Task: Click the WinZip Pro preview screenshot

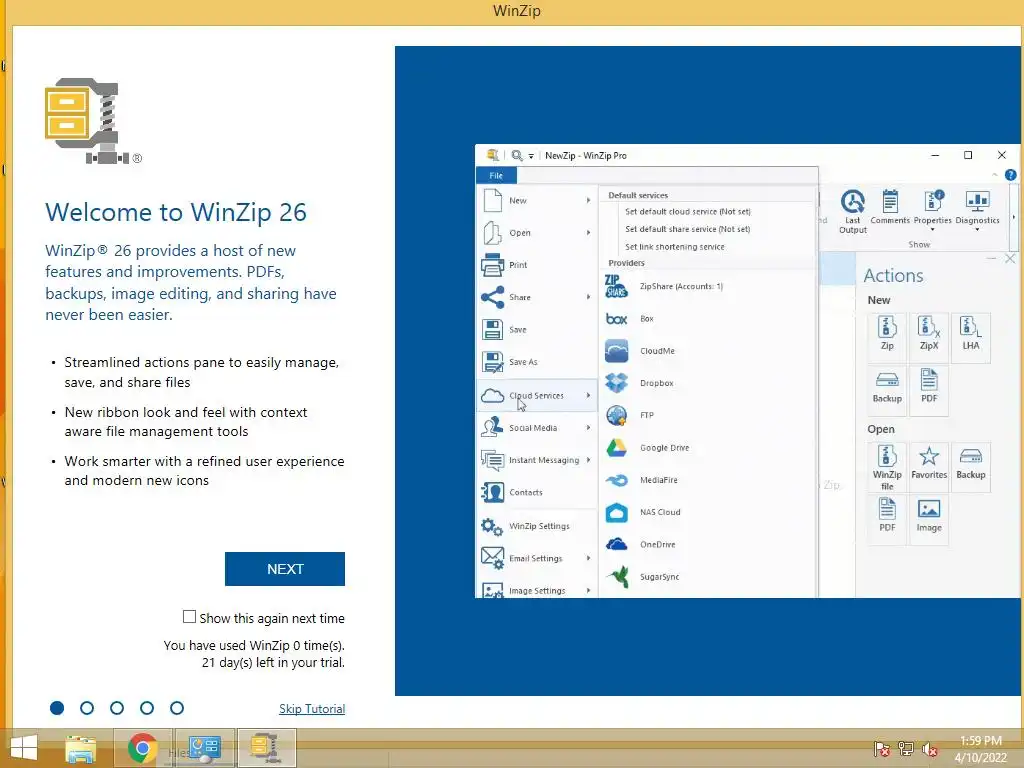Action: pyautogui.click(x=747, y=370)
